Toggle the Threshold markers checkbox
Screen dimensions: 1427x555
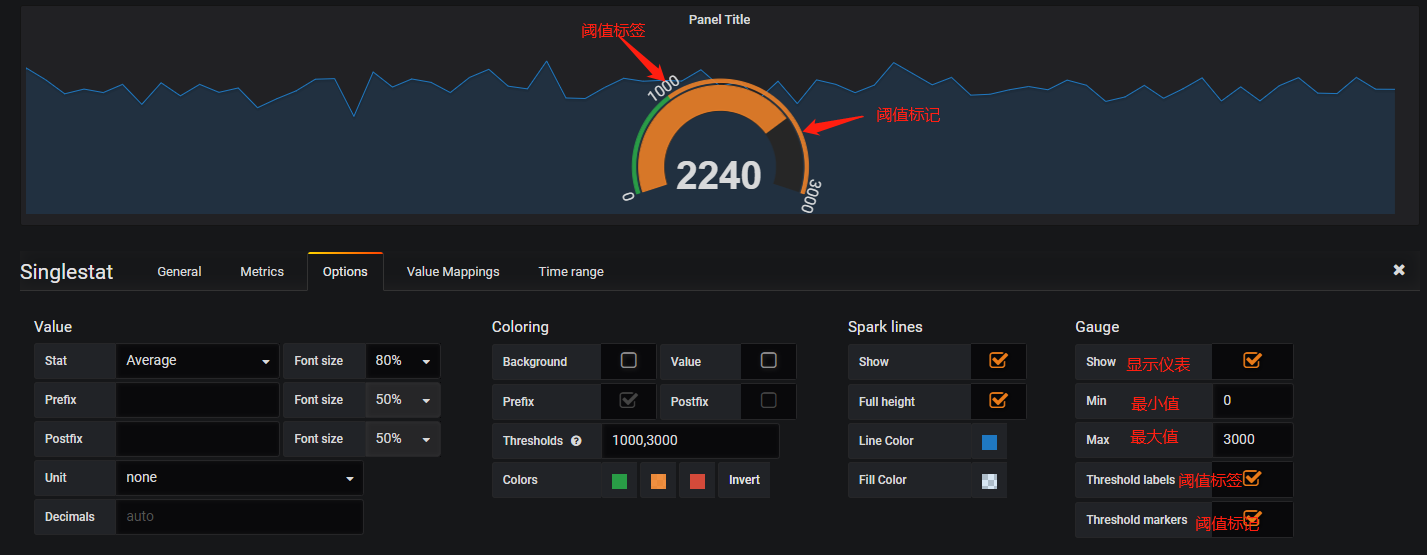(x=1252, y=518)
